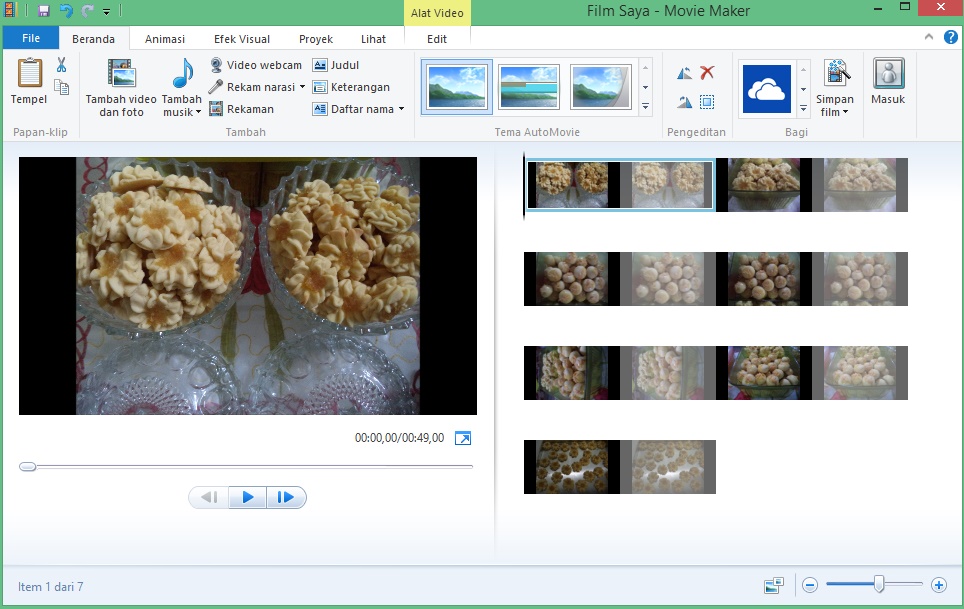Select last clip in bottom storyboard row
This screenshot has height=609, width=964.
(620, 467)
